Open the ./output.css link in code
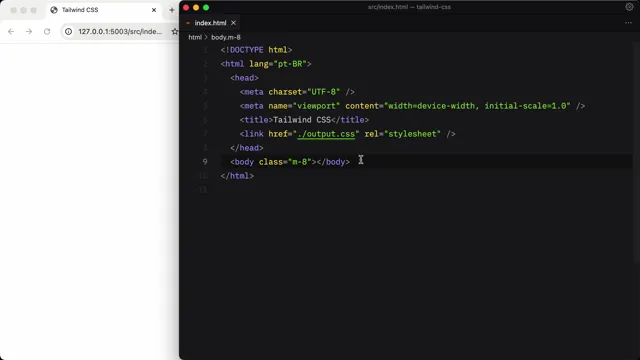 click(x=326, y=134)
